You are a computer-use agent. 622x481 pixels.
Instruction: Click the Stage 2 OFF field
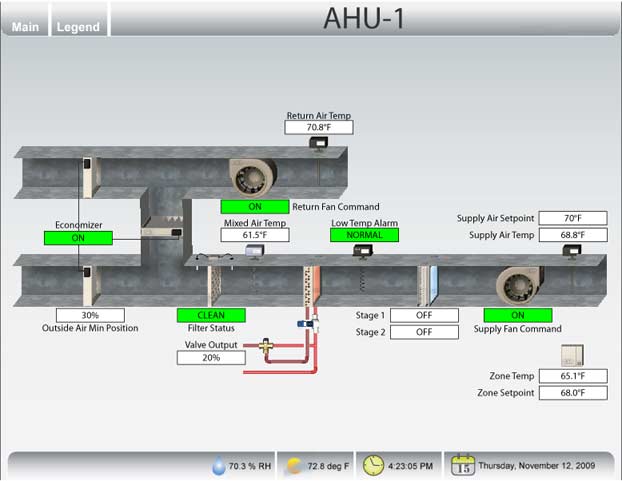(424, 332)
